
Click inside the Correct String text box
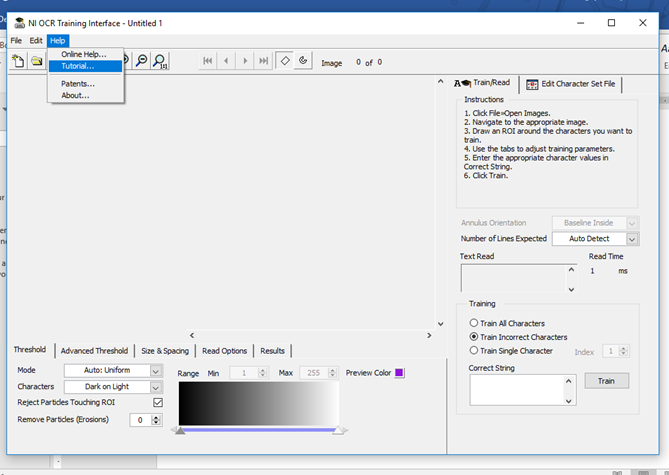tap(517, 390)
